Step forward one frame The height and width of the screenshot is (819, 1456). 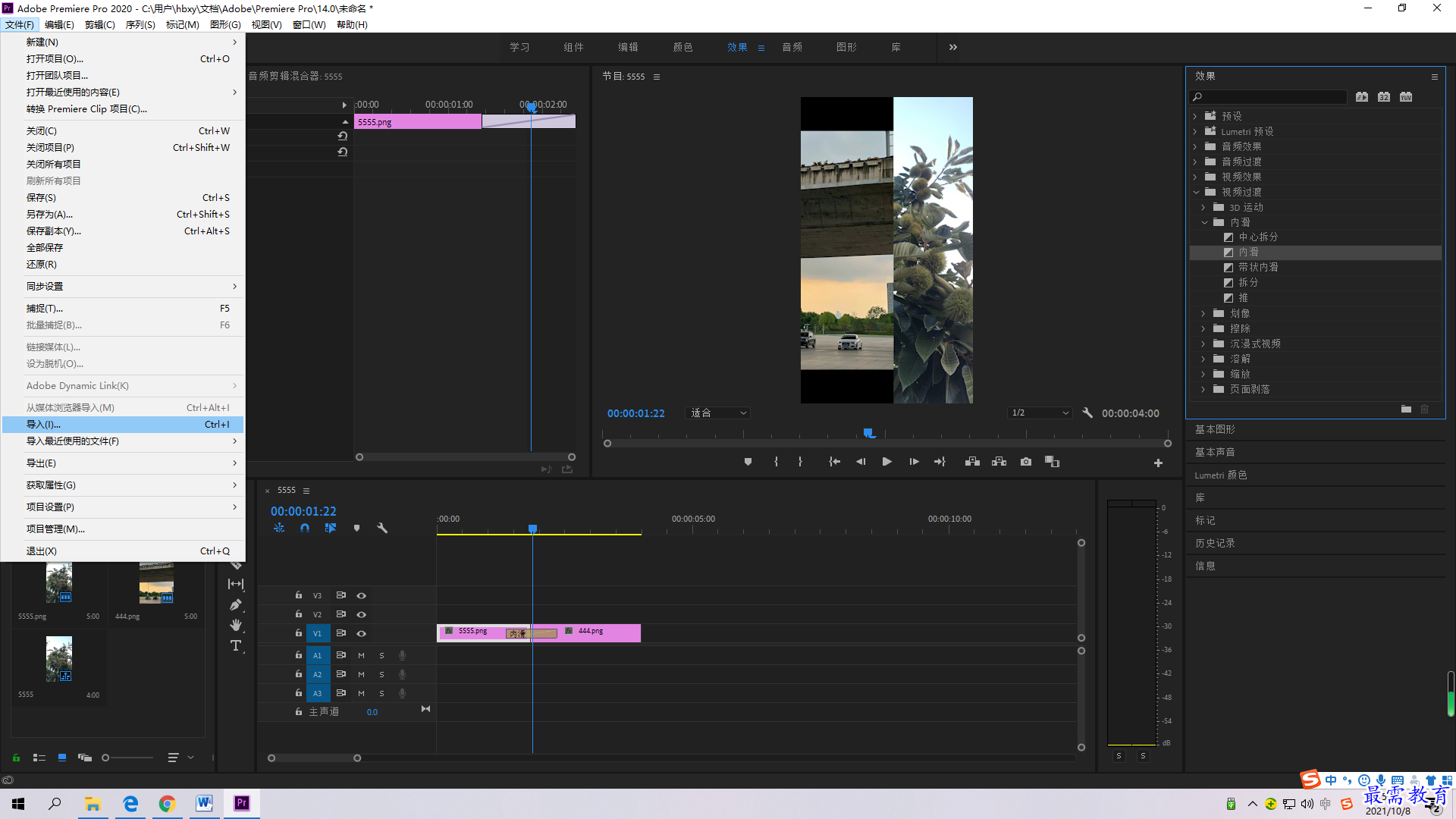pos(914,462)
